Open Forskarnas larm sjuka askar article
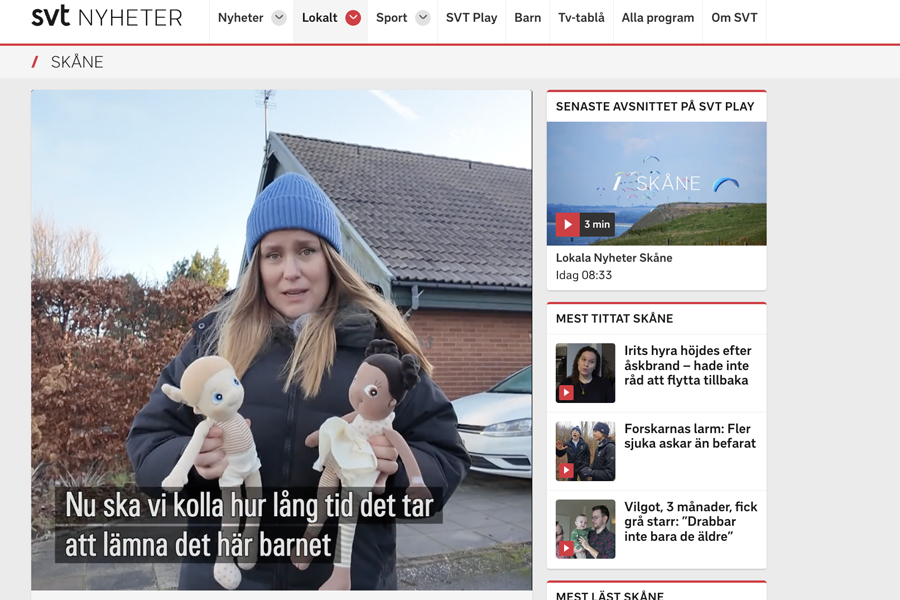Image resolution: width=900 pixels, height=600 pixels. [x=690, y=436]
